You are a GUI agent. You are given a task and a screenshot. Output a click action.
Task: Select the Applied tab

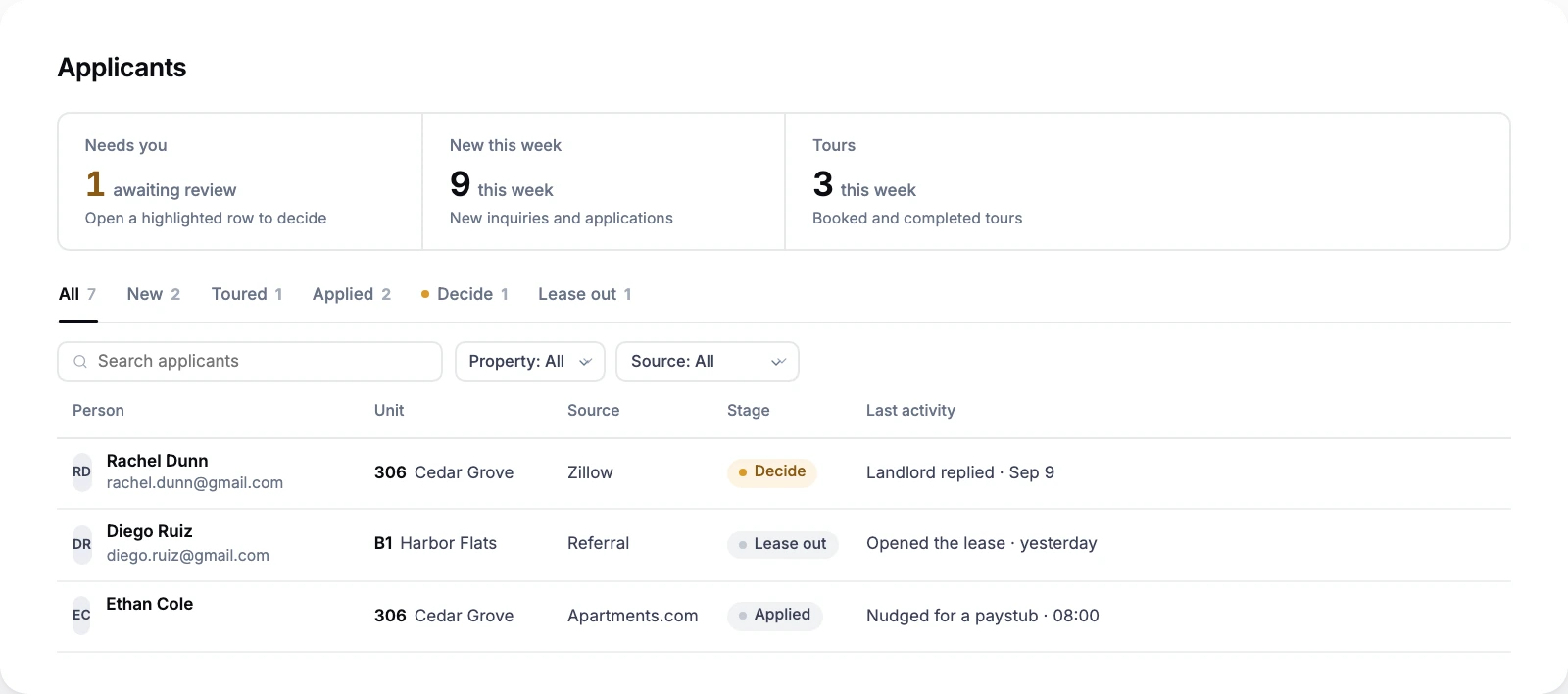pyautogui.click(x=352, y=294)
